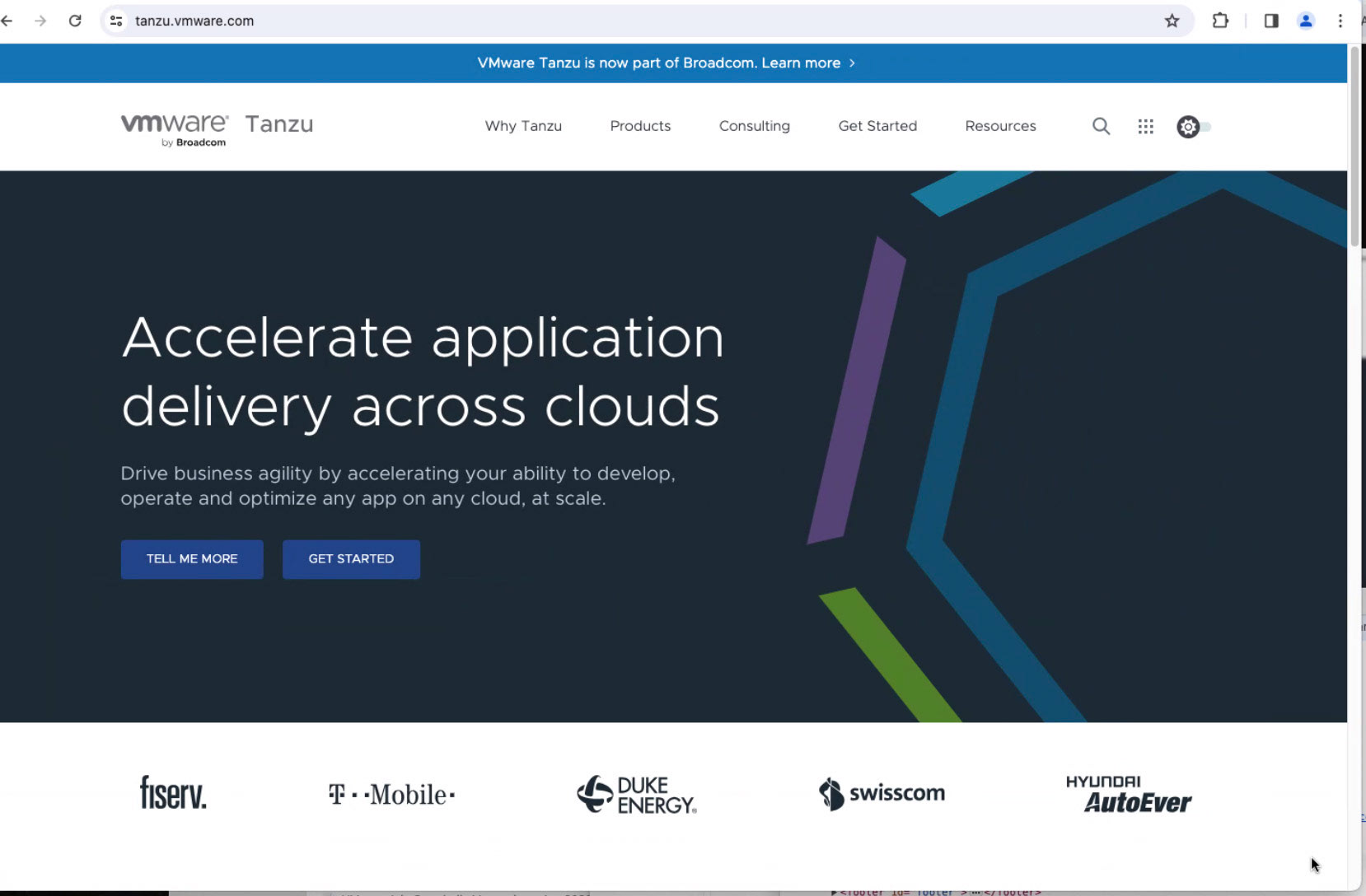Click the Hyundai AutoEver customer logo
Screen dimensions: 1366x896
pos(1129,794)
